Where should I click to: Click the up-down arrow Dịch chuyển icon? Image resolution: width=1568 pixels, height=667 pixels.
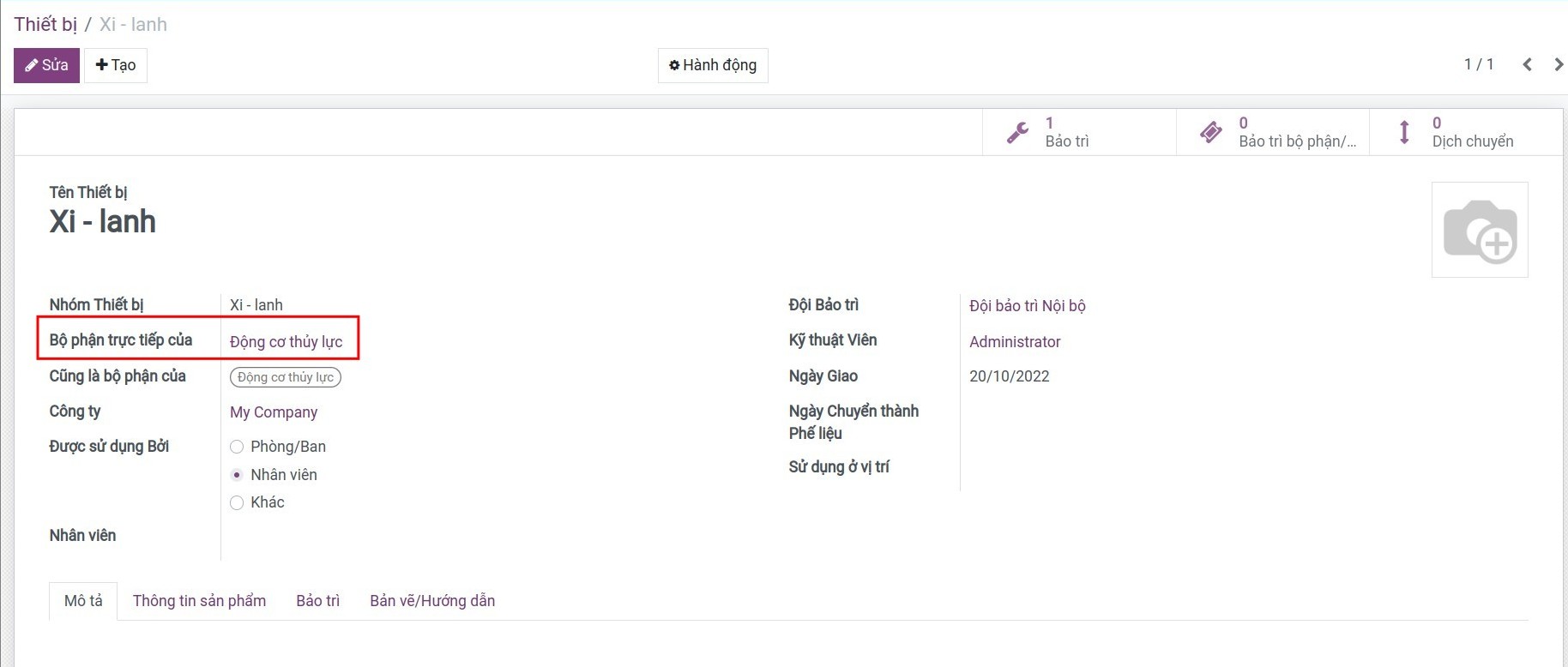click(x=1404, y=133)
